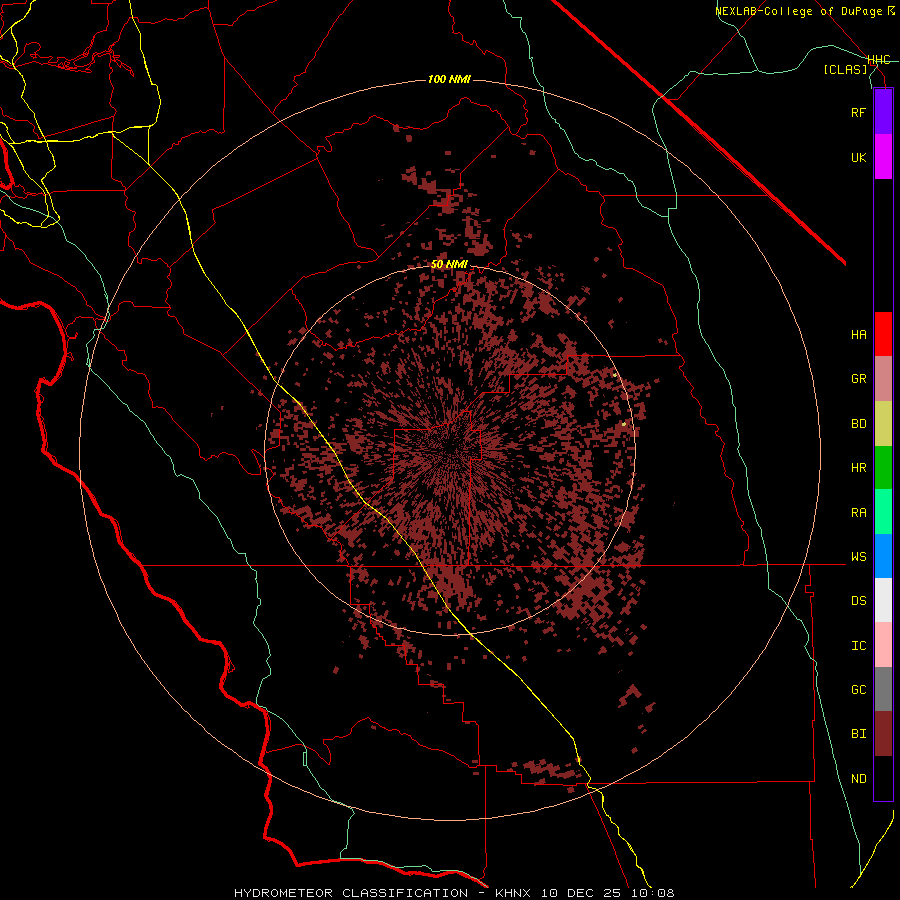900x900 pixels.
Task: Click the ND black legend swatch
Action: [x=883, y=778]
